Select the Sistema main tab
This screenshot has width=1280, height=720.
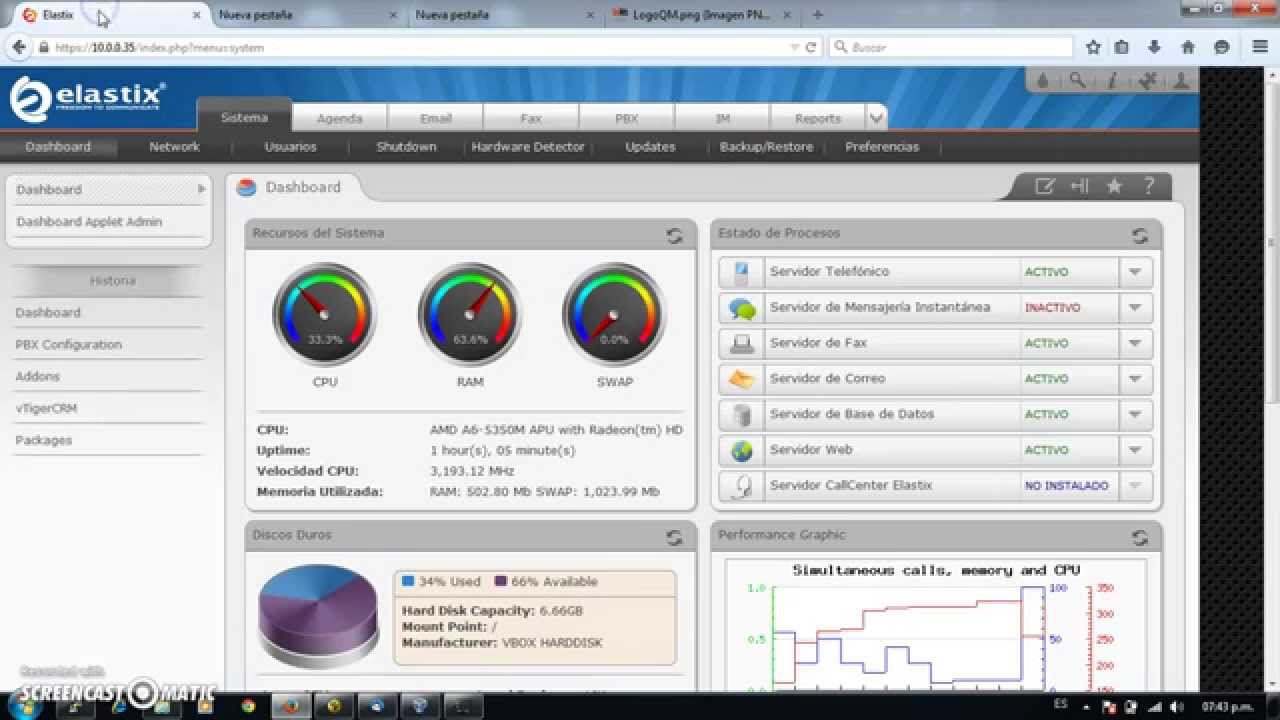click(x=244, y=117)
